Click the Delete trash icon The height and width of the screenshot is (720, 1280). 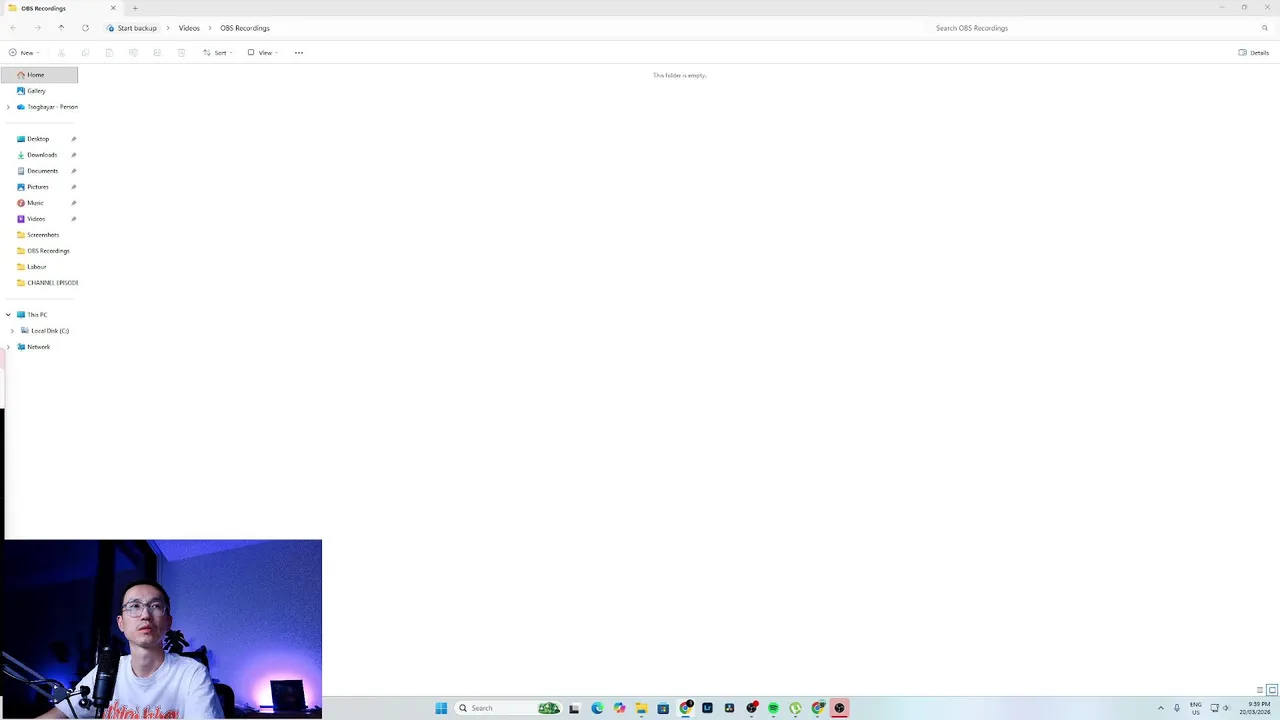(x=181, y=53)
